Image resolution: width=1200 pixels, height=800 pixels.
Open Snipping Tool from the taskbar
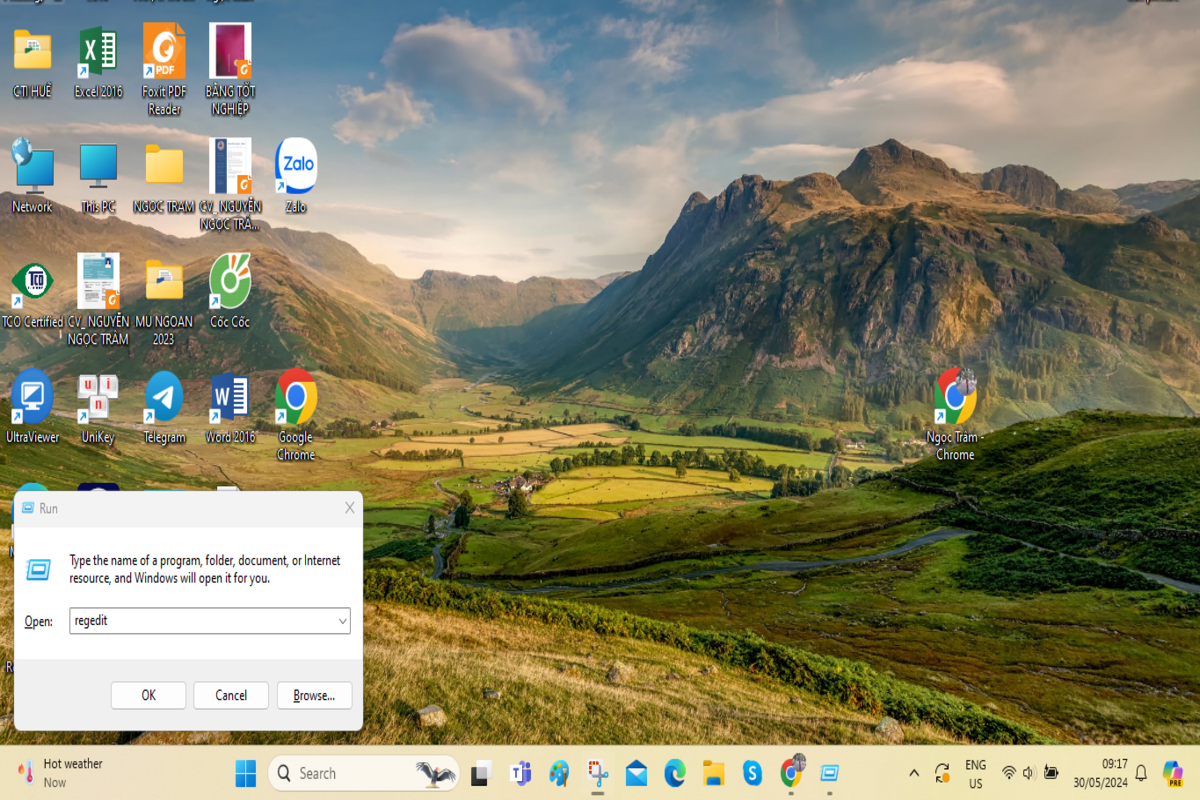[x=598, y=773]
